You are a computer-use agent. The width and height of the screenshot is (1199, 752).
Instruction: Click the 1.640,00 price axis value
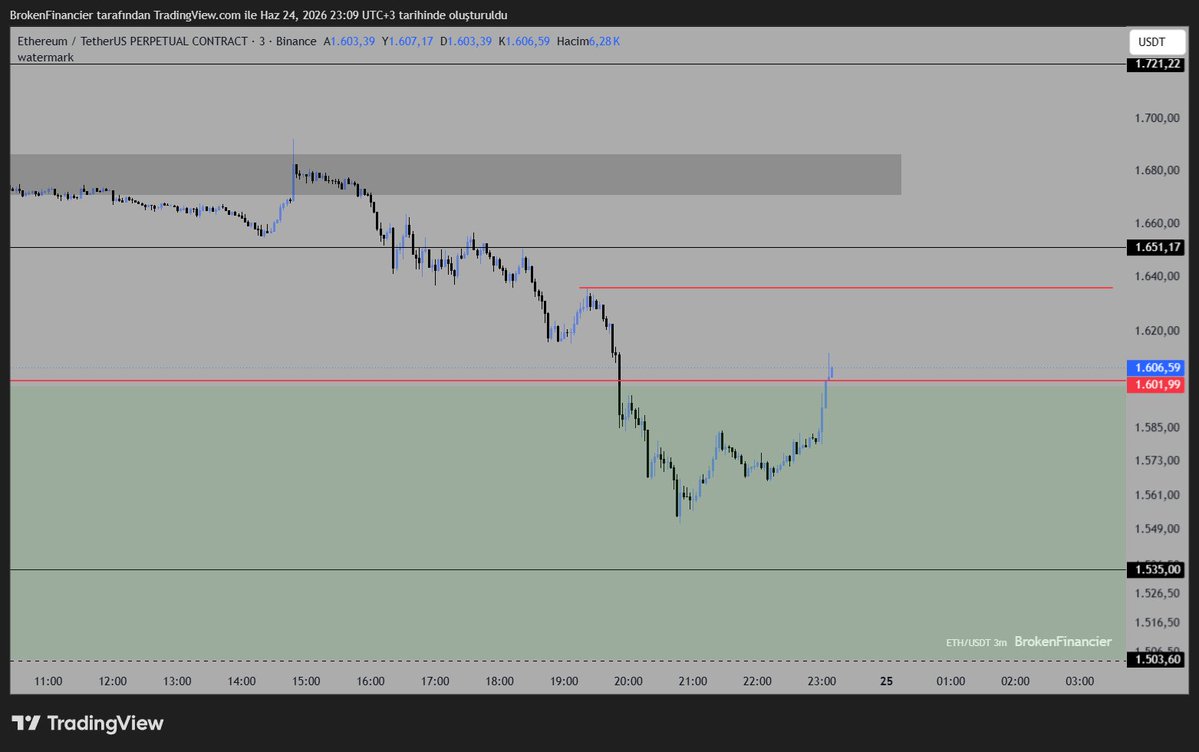(1157, 276)
